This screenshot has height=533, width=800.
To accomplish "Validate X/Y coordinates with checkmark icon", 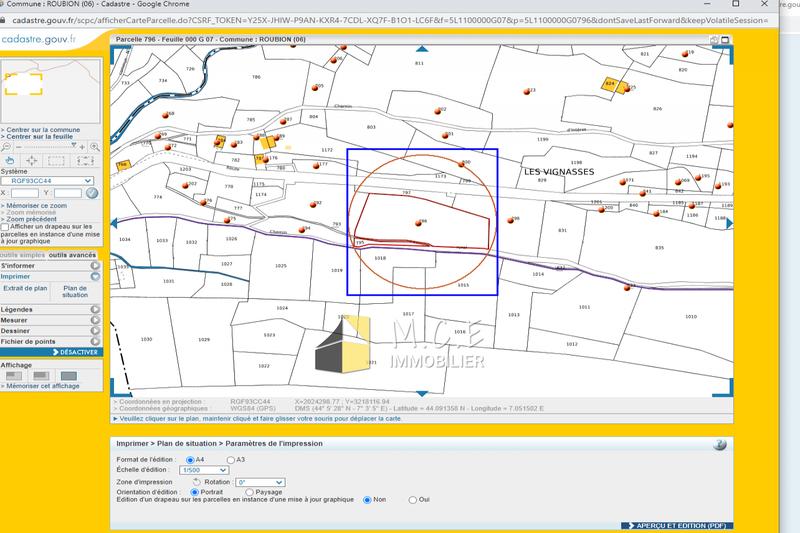I will tap(94, 193).
